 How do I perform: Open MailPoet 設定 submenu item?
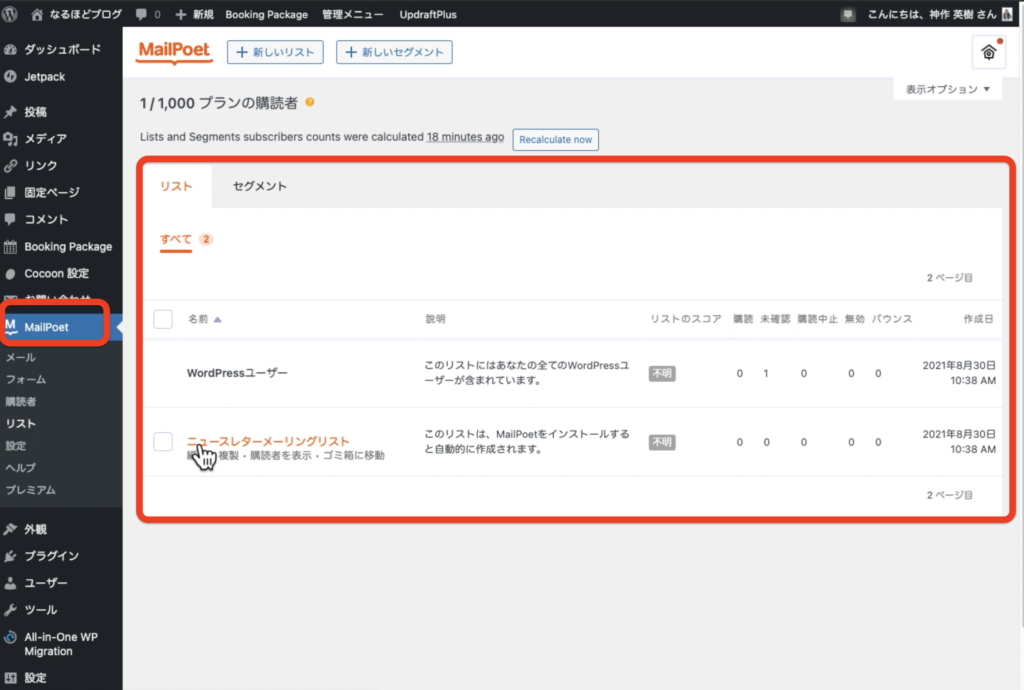click(16, 446)
